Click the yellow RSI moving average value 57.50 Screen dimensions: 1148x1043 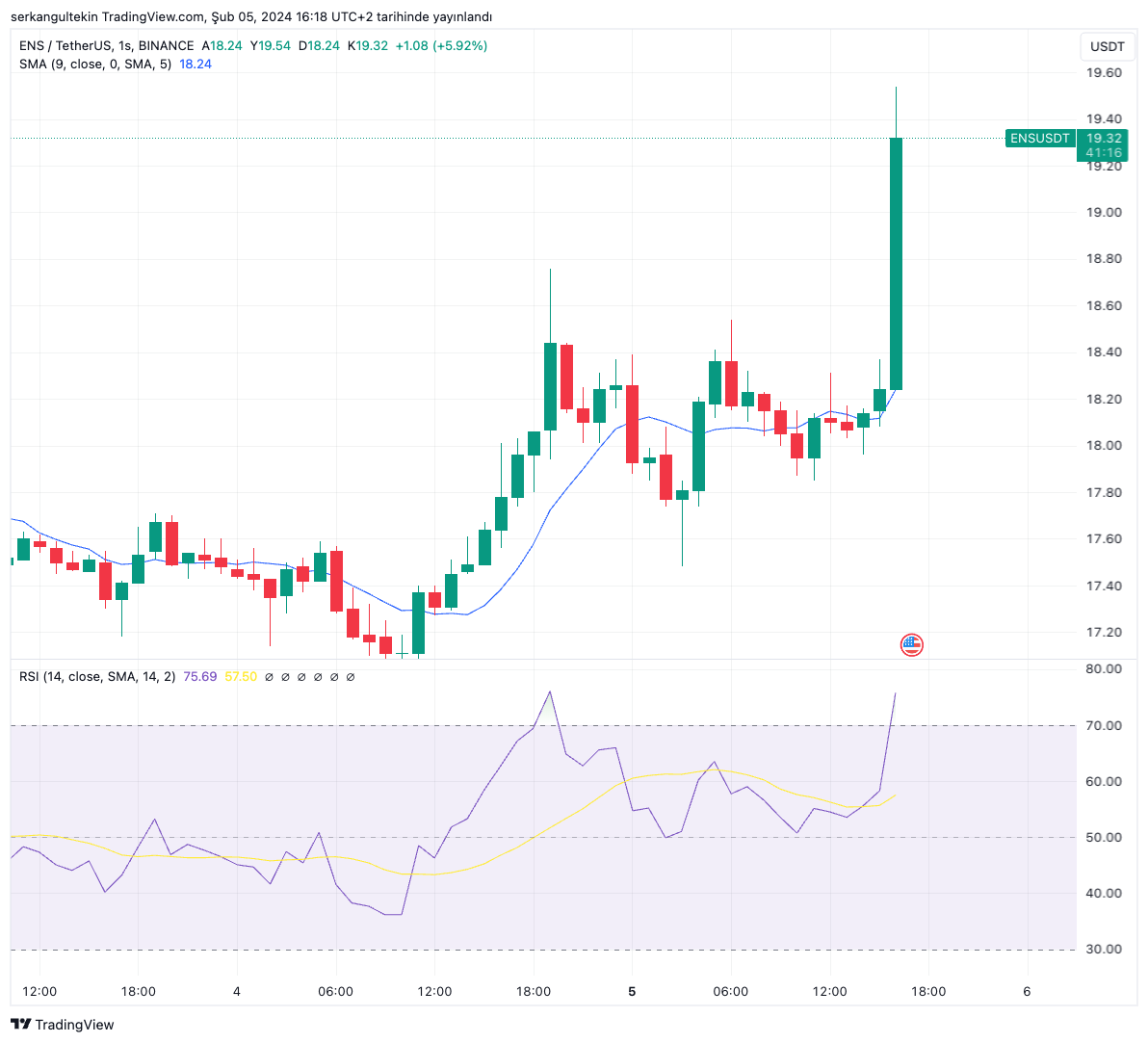[241, 677]
